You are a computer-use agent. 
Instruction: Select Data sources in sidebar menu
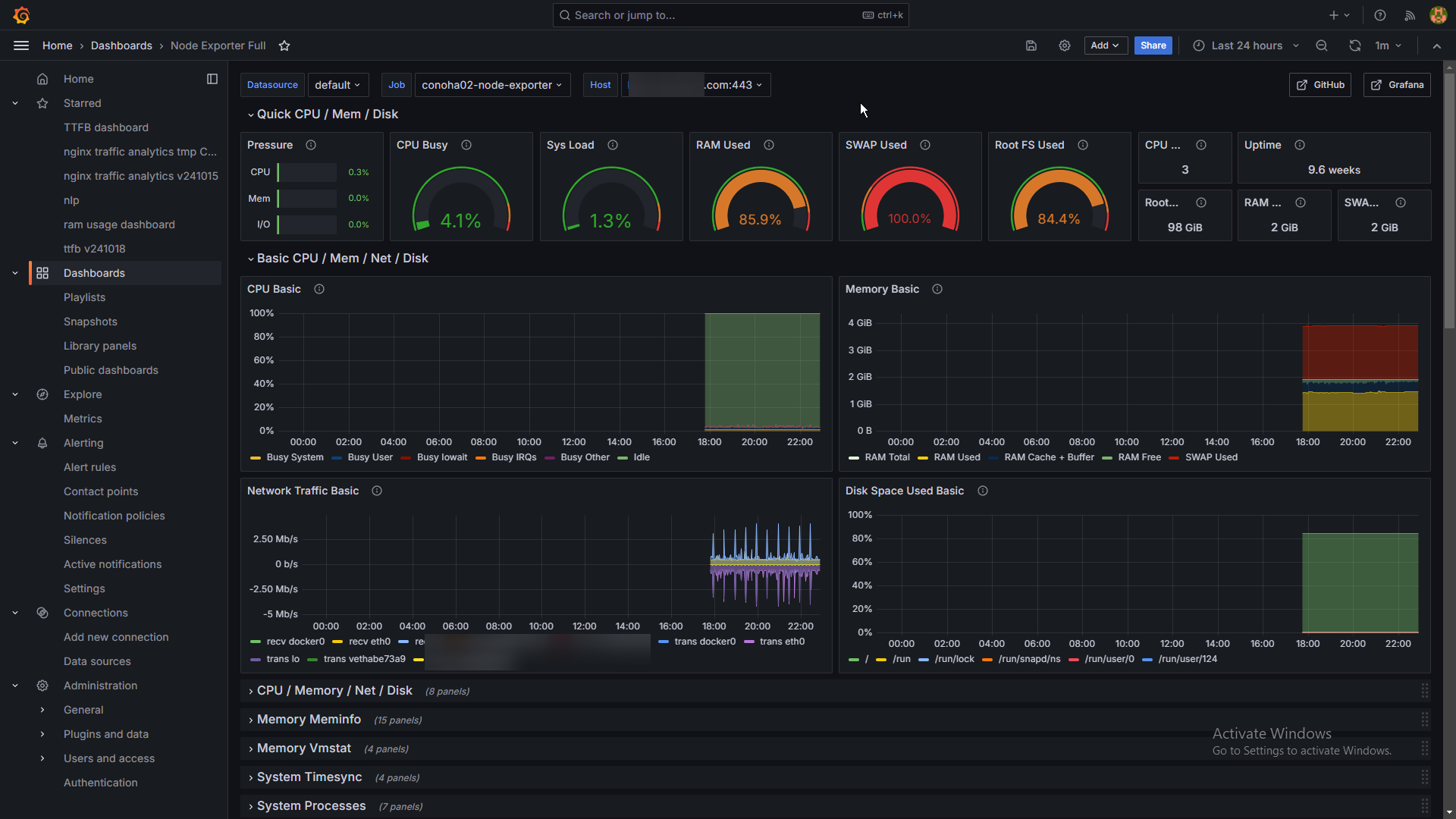[97, 661]
